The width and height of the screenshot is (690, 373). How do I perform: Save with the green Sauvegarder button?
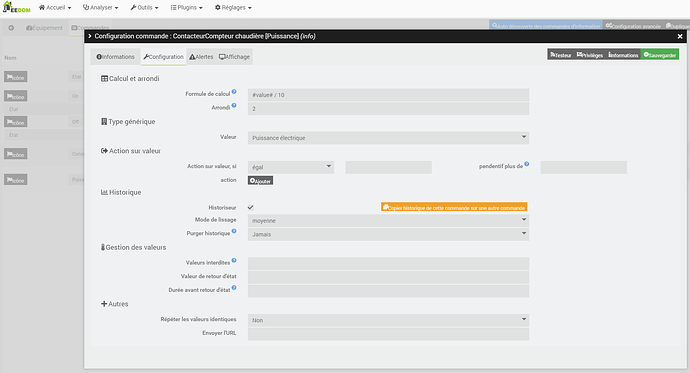pos(660,55)
